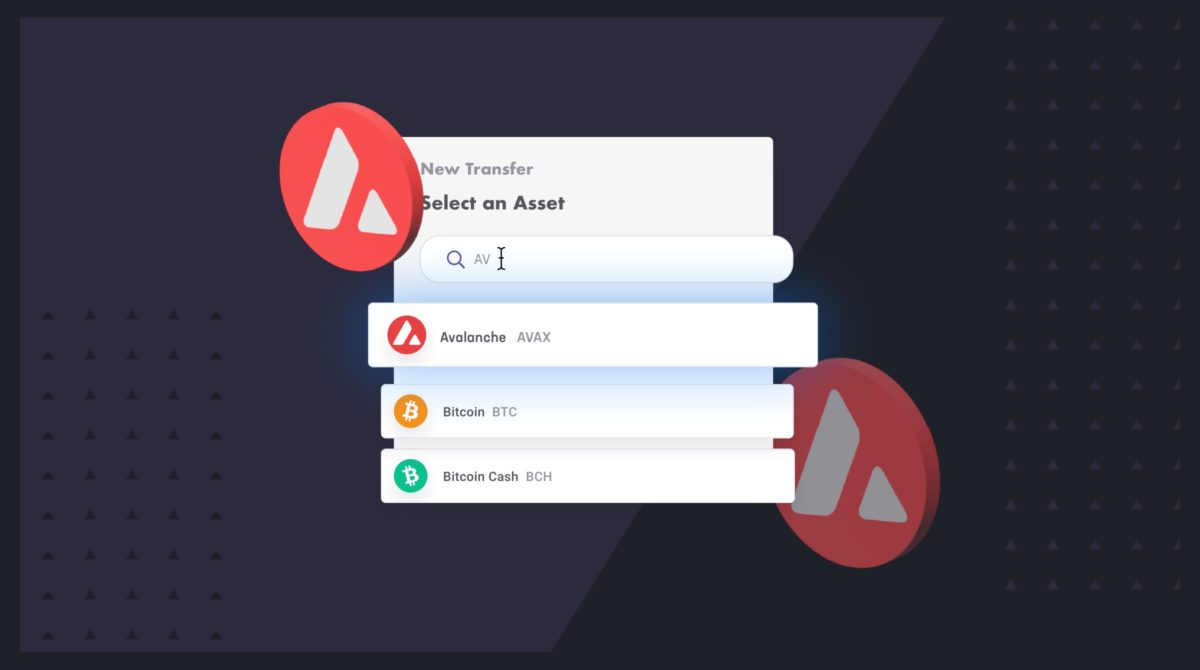The width and height of the screenshot is (1200, 670).
Task: Click the red Avalanche logo in AVAX row
Action: pyautogui.click(x=406, y=335)
